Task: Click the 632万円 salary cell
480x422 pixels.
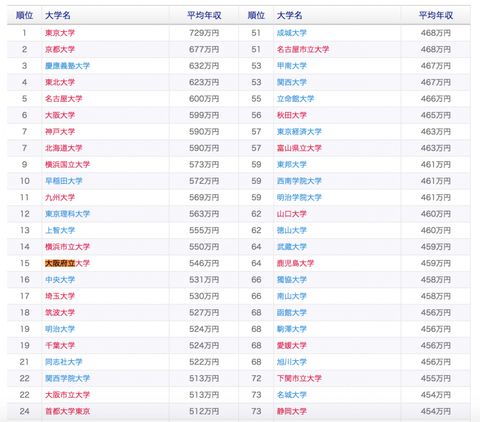Action: pyautogui.click(x=204, y=66)
